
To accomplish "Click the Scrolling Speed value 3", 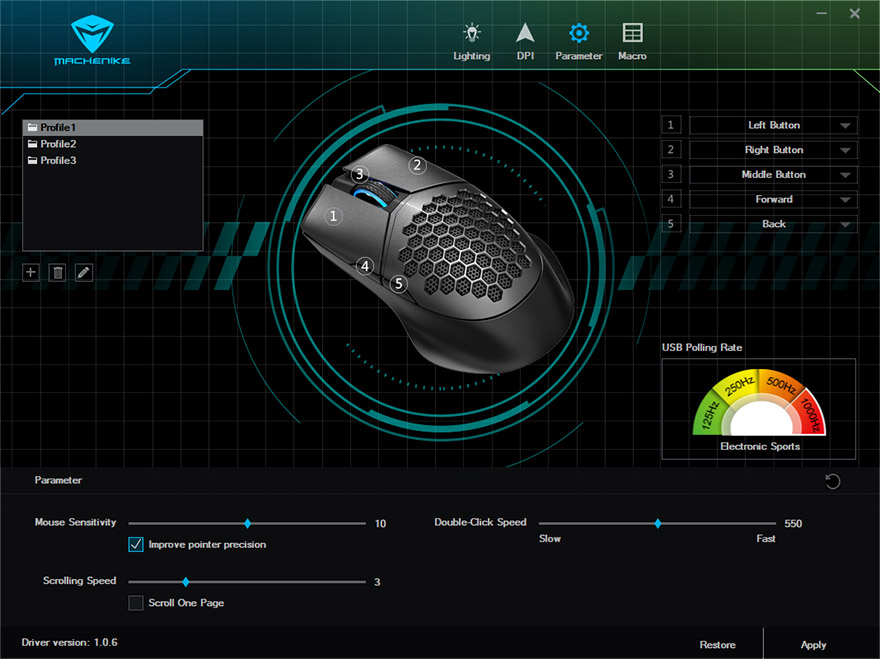I will [x=377, y=582].
